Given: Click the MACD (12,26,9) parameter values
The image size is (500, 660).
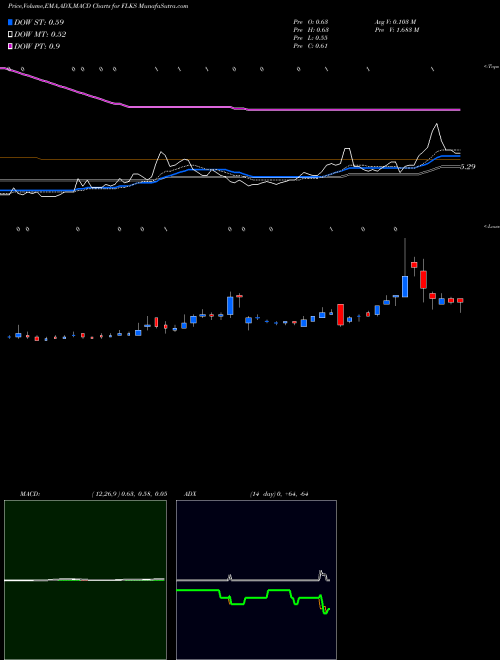Looking at the screenshot, I should 129,494.
